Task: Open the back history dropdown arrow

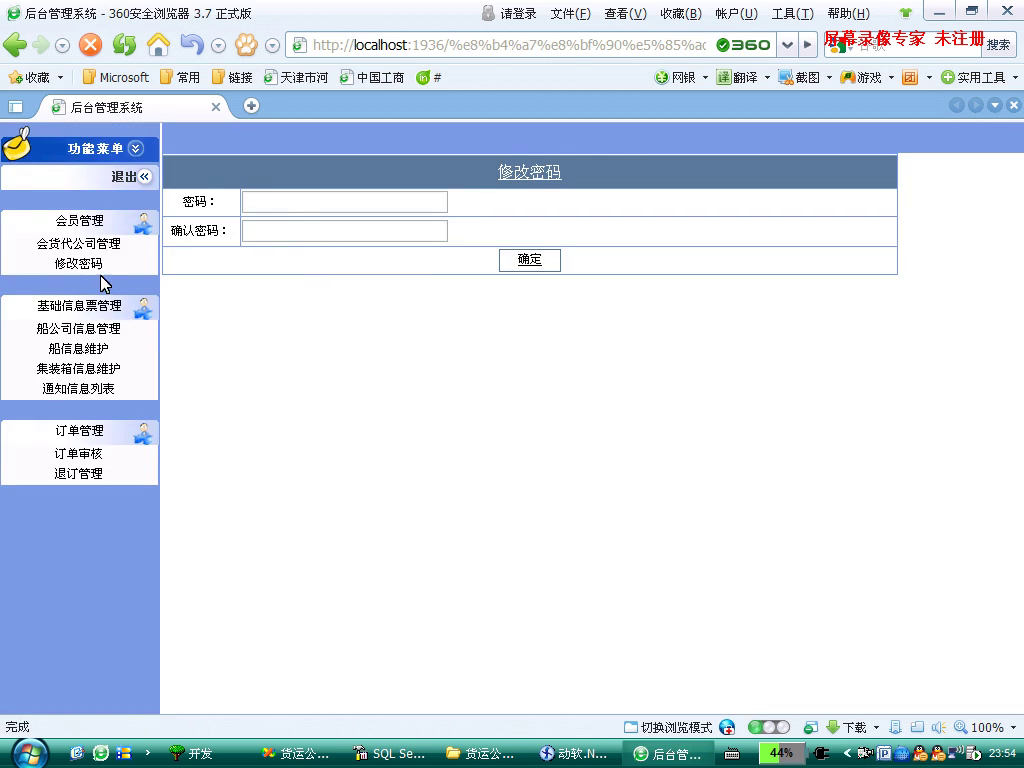Action: [63, 45]
